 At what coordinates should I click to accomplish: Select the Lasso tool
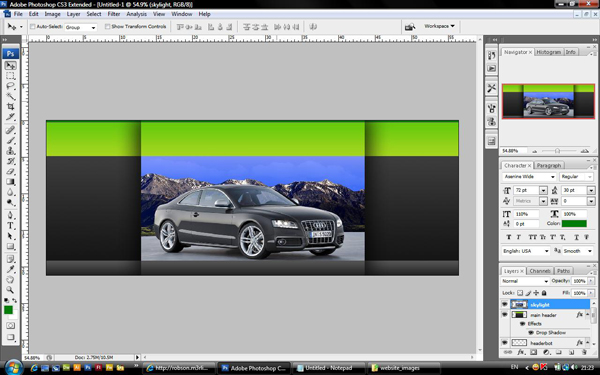point(10,86)
